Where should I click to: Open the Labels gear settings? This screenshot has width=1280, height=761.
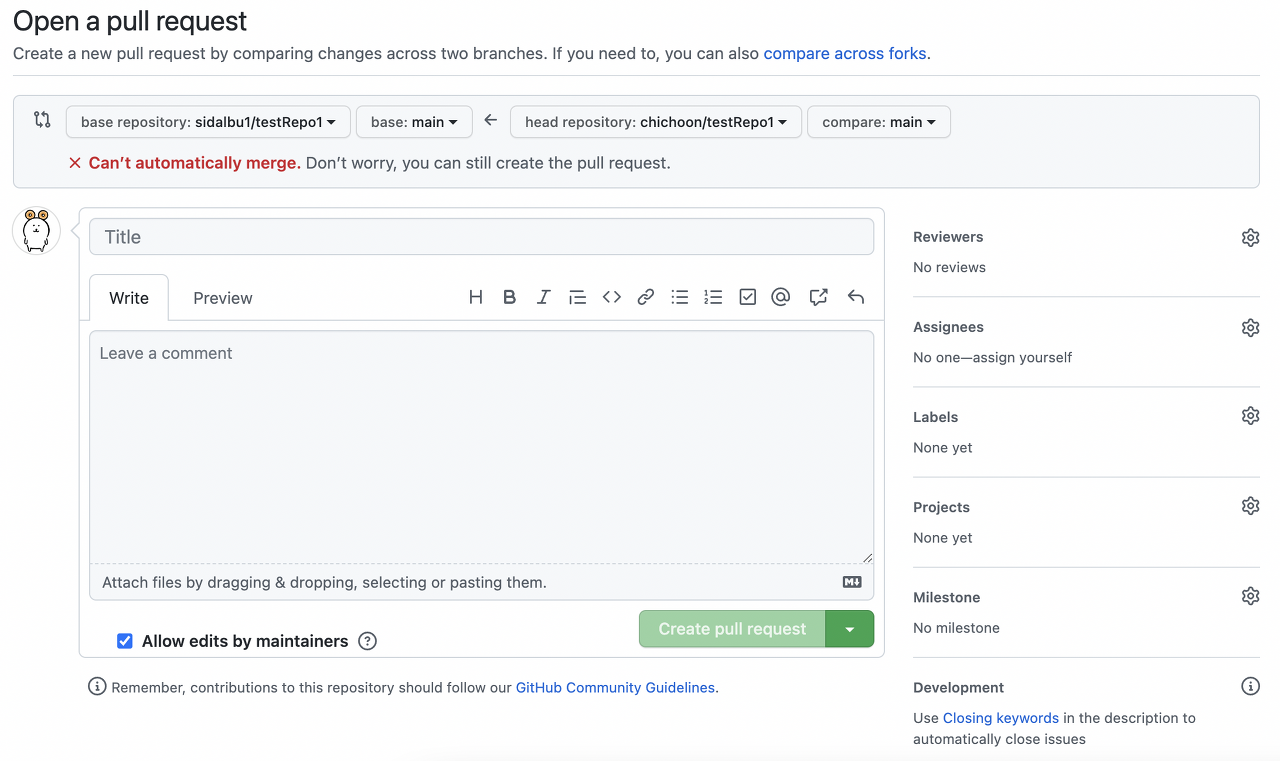(x=1250, y=416)
